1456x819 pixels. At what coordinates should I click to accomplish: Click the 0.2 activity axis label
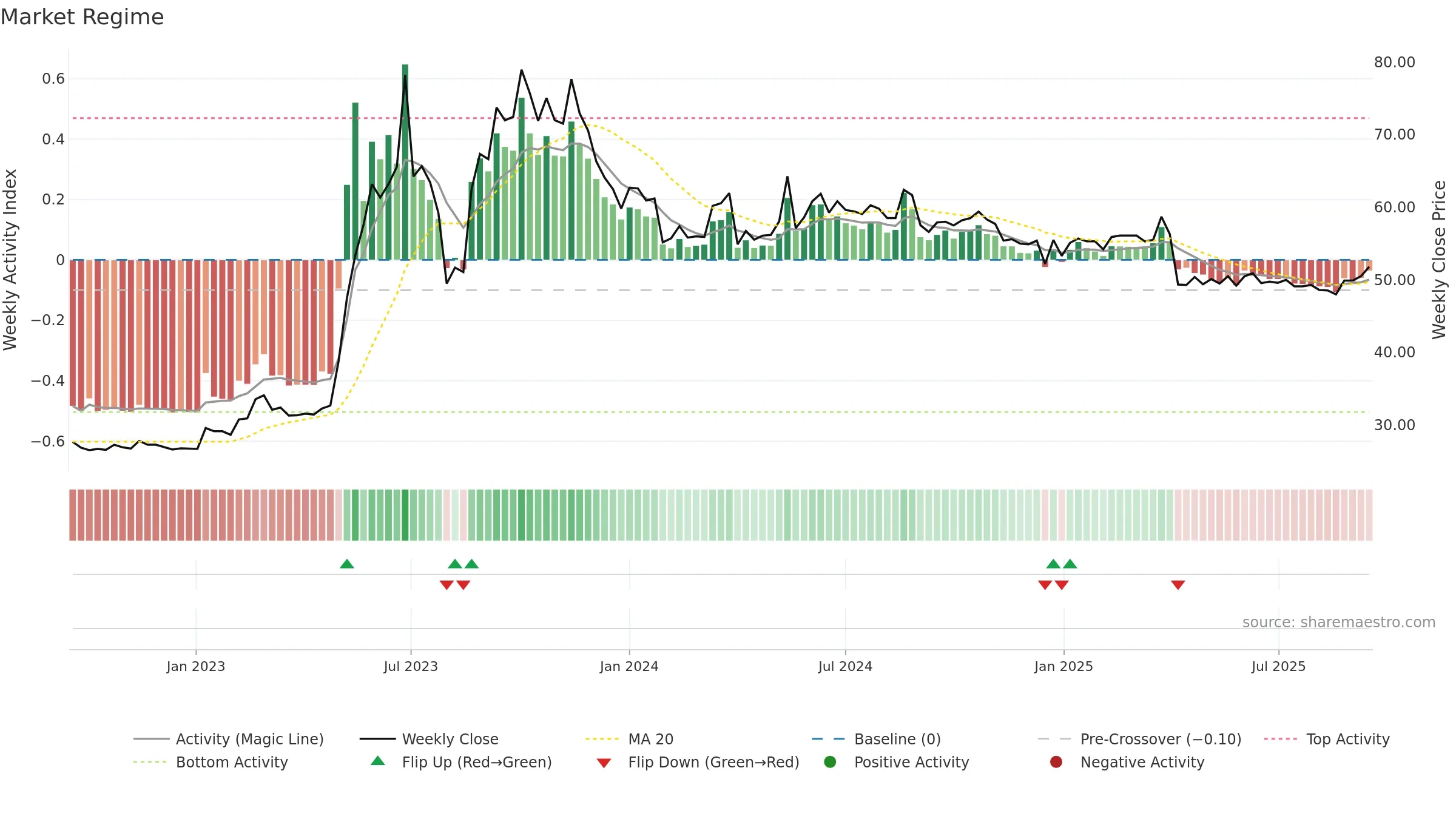point(53,200)
